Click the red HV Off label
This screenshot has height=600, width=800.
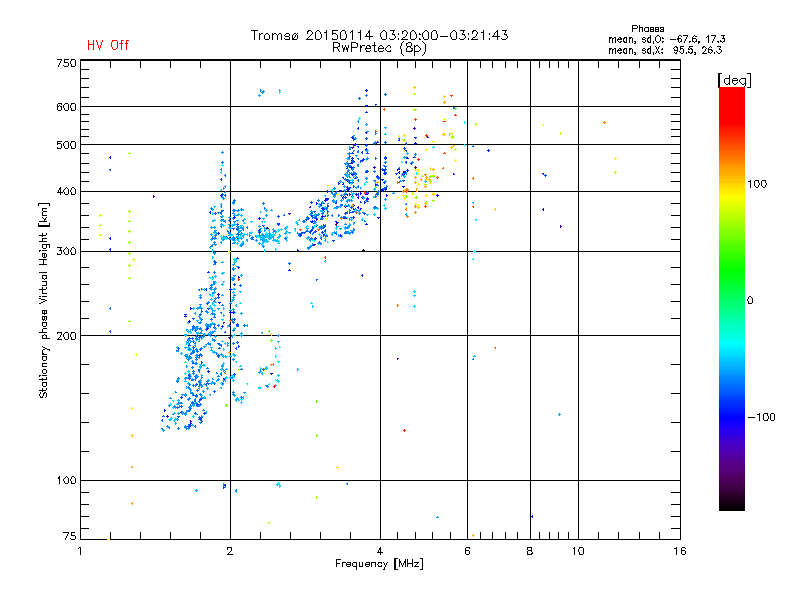(108, 45)
